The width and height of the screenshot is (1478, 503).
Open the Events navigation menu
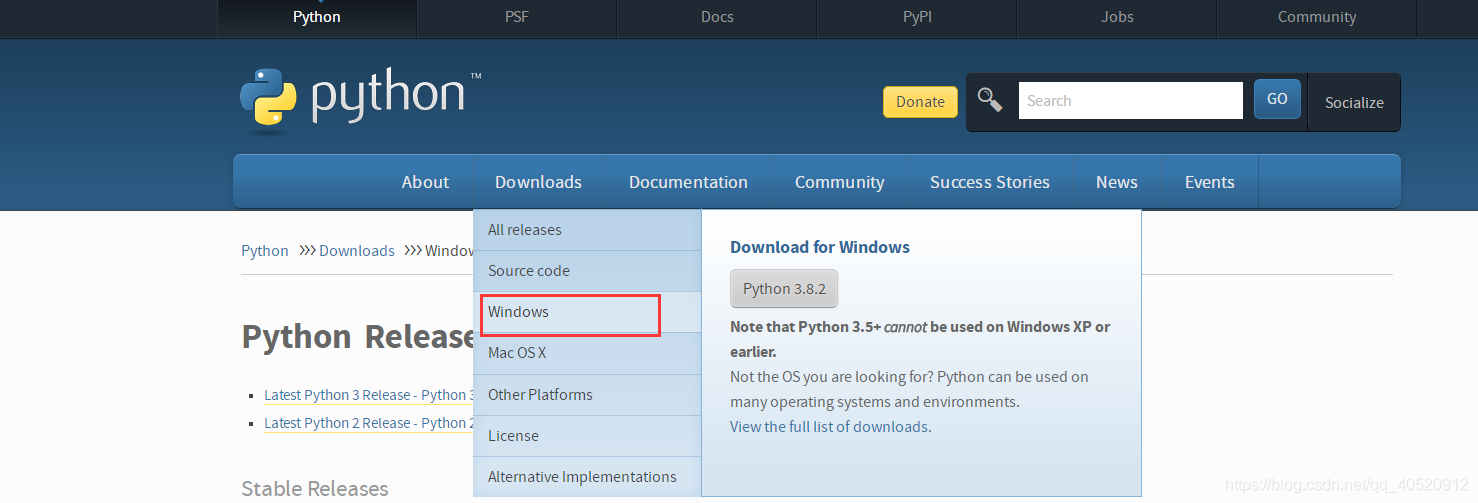pos(1209,182)
